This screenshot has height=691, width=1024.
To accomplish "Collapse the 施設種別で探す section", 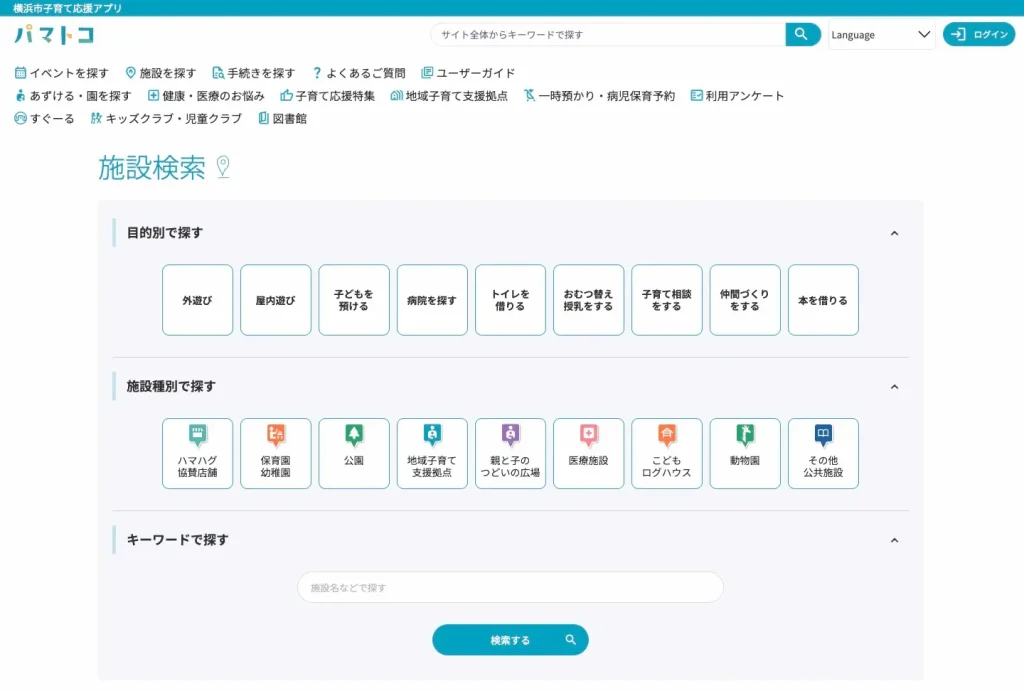I will (894, 387).
